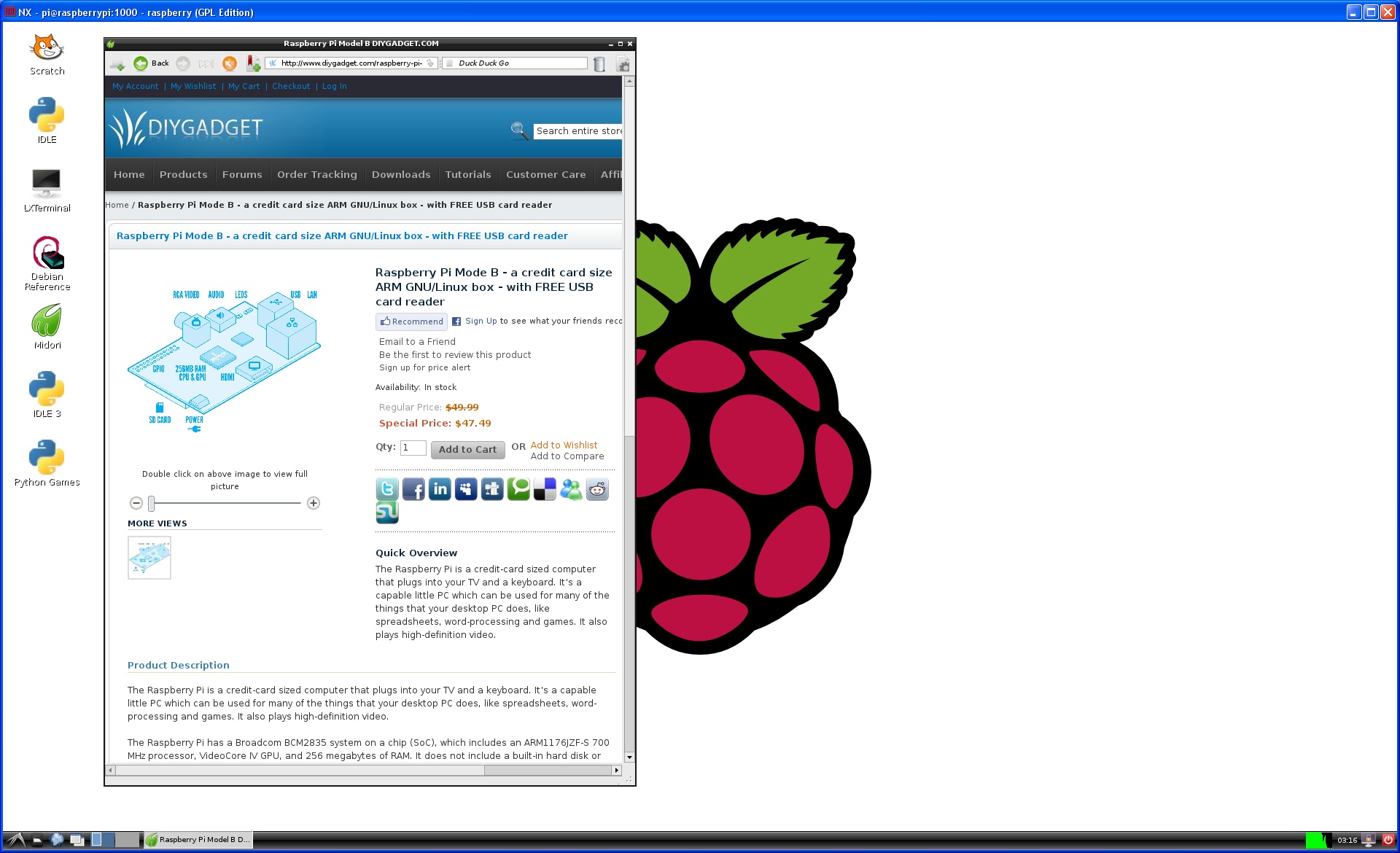
Task: Open the LXDE start menu in taskbar
Action: [16, 840]
